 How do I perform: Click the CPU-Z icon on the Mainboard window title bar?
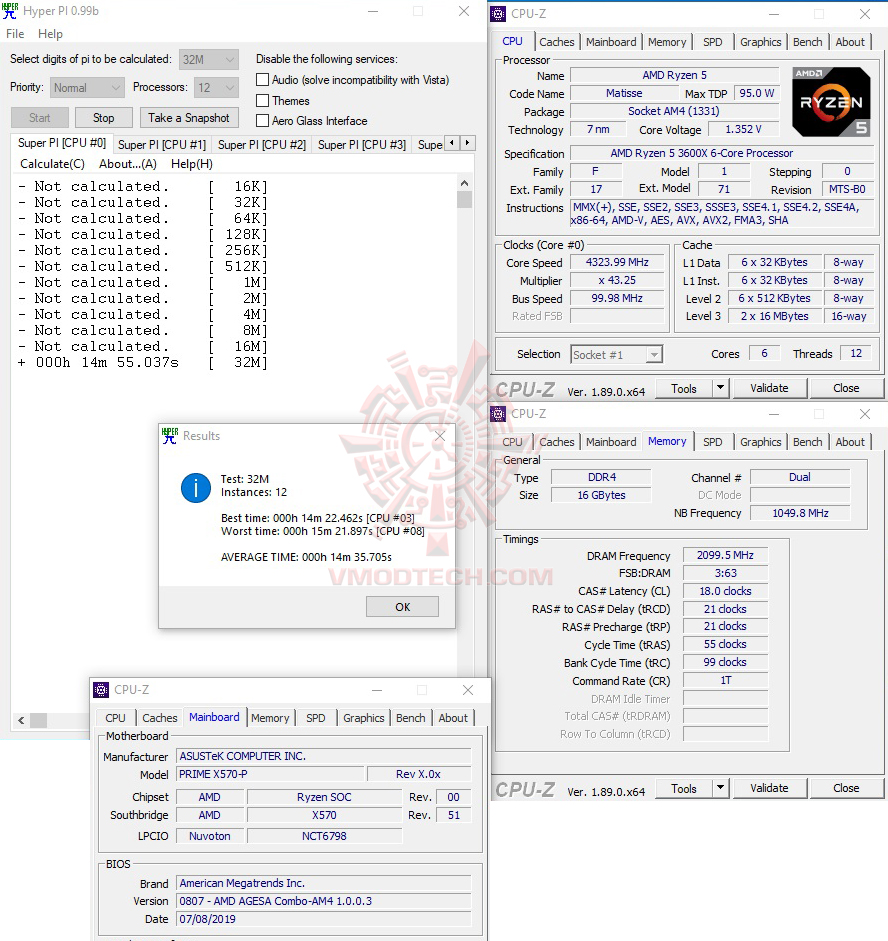[101, 689]
